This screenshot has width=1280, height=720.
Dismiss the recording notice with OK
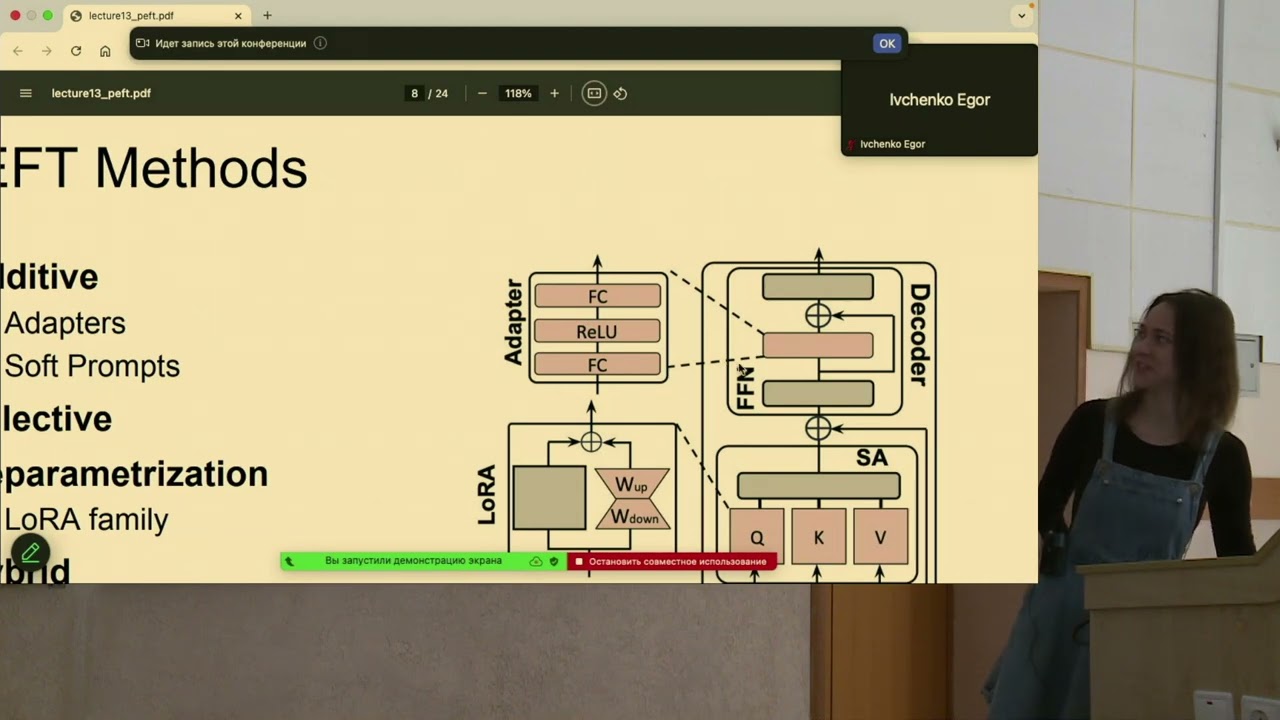coord(887,43)
